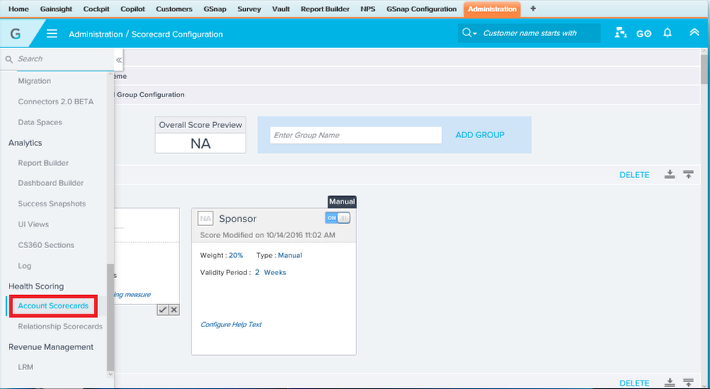Click the Enter Group Name field
710x389 pixels.
tap(355, 135)
